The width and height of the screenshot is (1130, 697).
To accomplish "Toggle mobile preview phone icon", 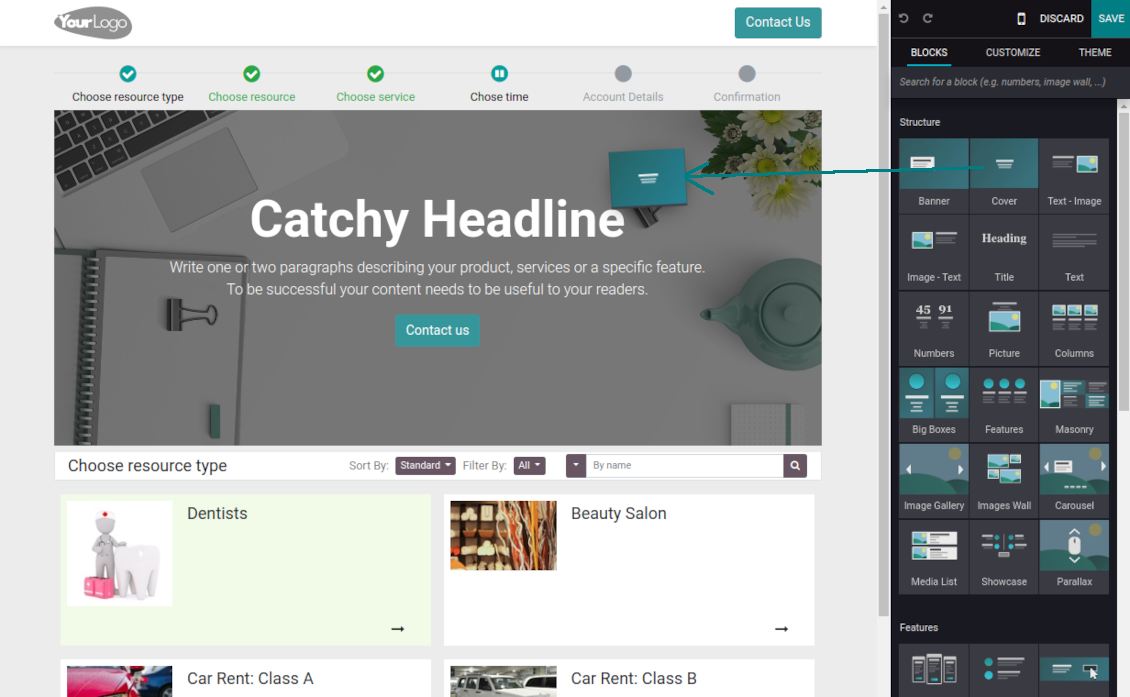I will [x=1021, y=19].
